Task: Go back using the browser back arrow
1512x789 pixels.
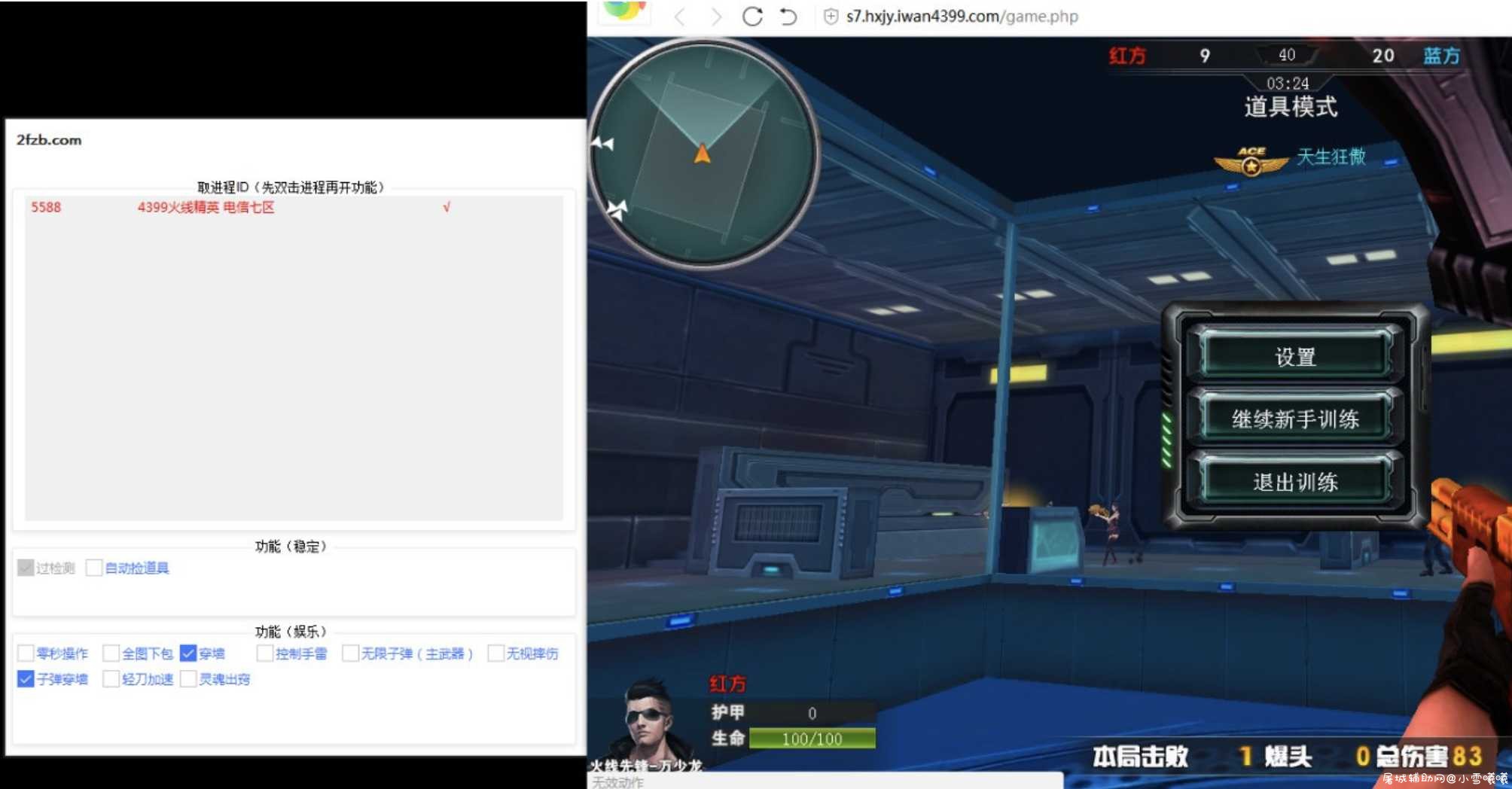Action: point(680,17)
